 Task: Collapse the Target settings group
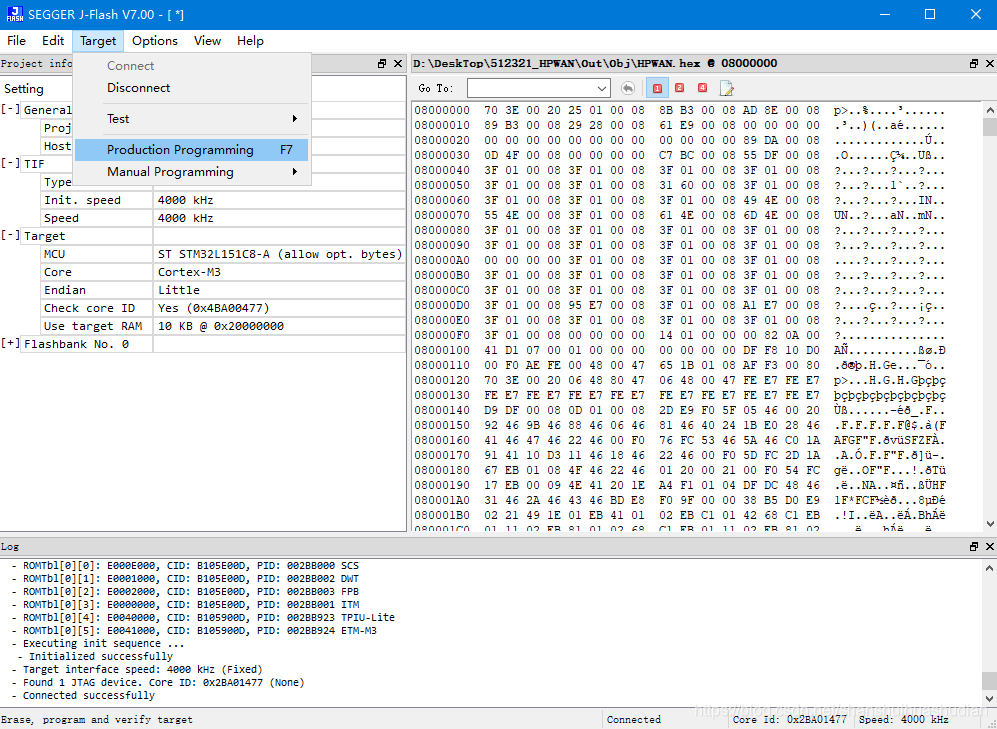10,235
